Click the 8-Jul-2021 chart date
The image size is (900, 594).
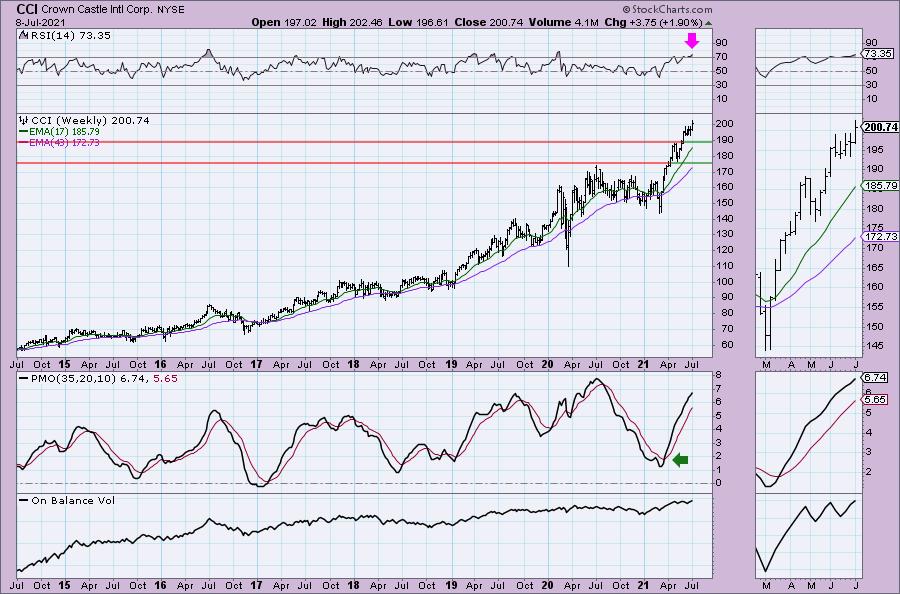point(41,23)
